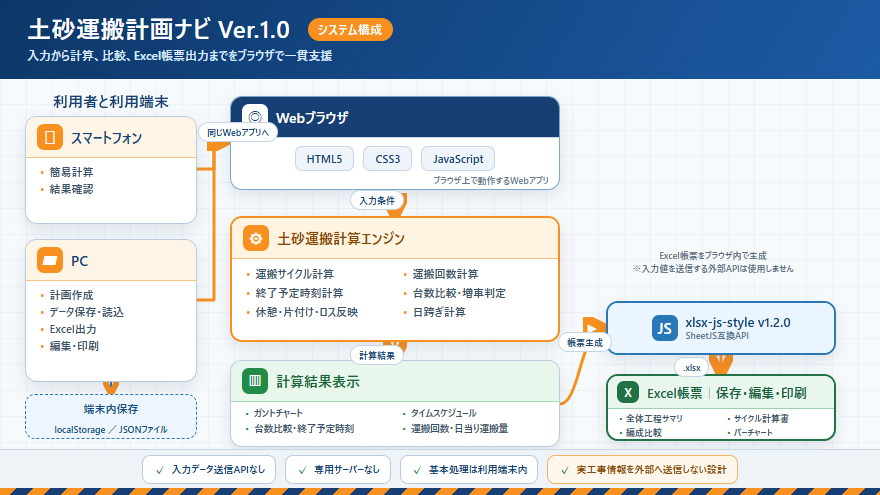This screenshot has width=880, height=495.
Task: Click the 入力データ送信APIなし checkmark
Action: coord(159,470)
